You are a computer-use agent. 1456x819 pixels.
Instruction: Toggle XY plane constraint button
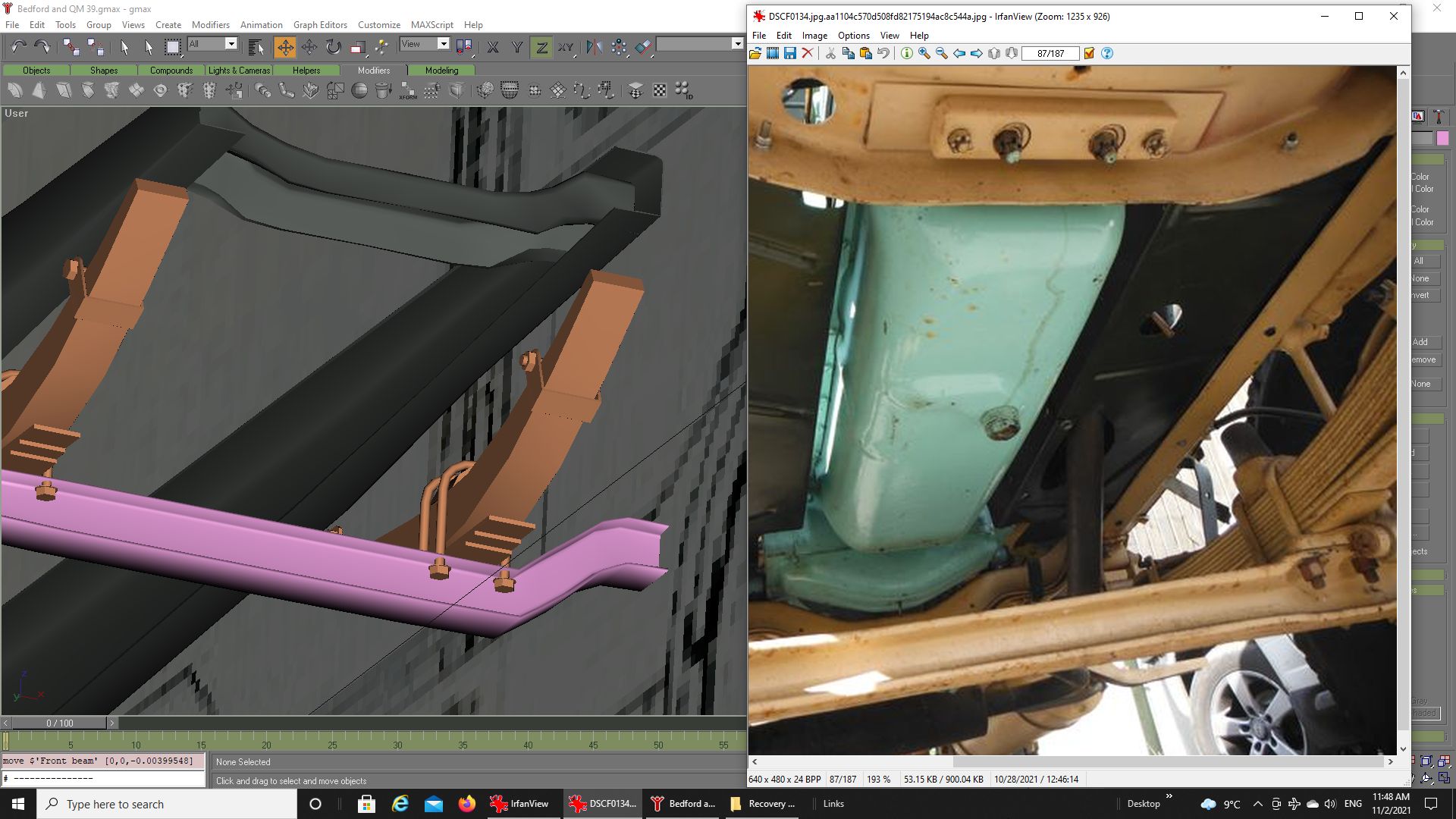click(x=566, y=47)
